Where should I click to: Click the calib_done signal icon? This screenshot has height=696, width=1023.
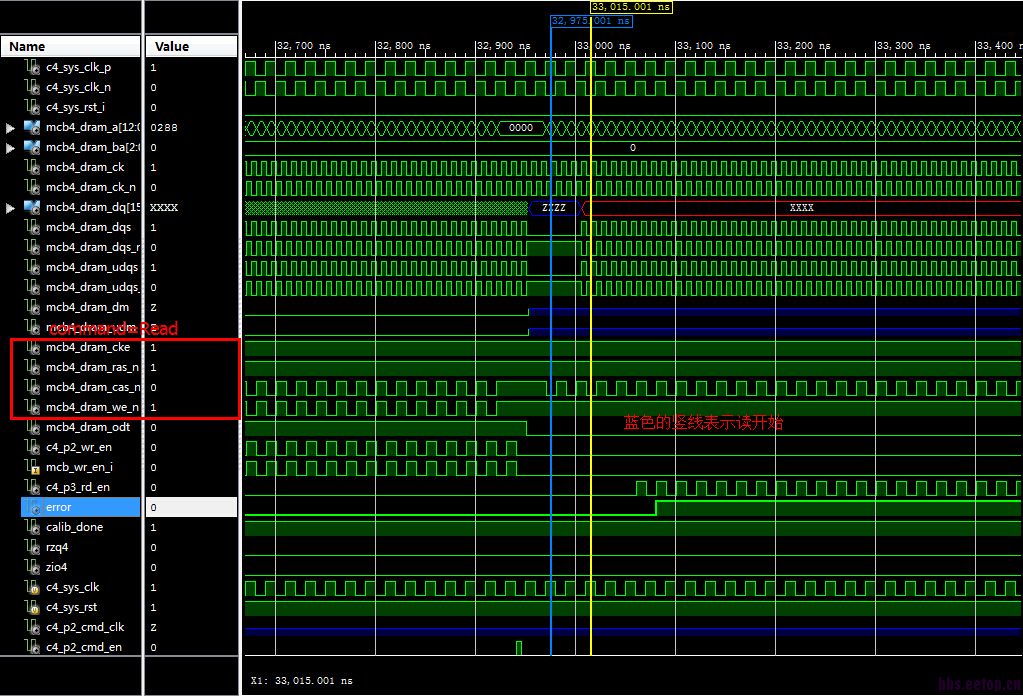(x=32, y=527)
